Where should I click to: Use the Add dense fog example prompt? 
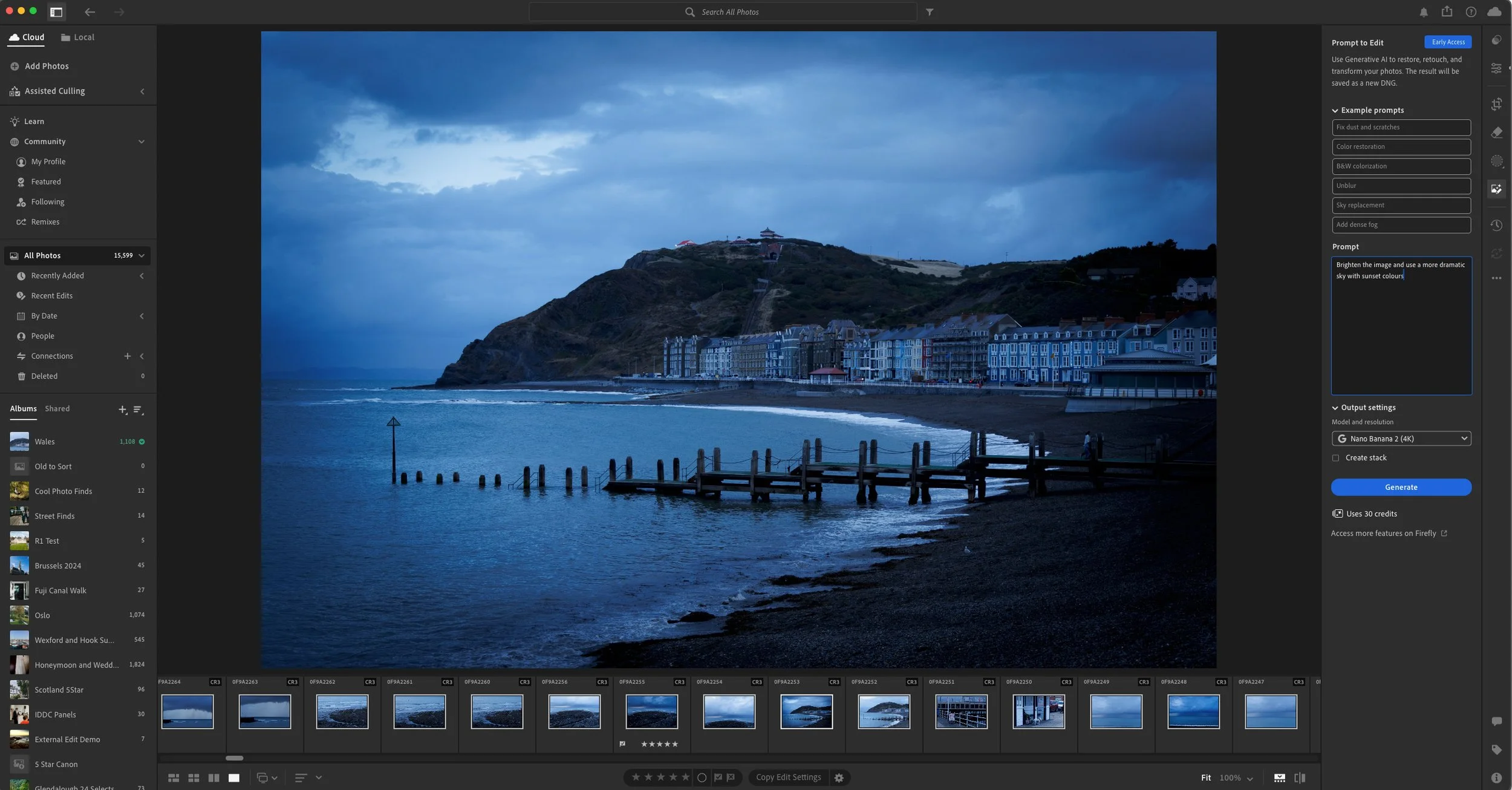(x=1401, y=224)
